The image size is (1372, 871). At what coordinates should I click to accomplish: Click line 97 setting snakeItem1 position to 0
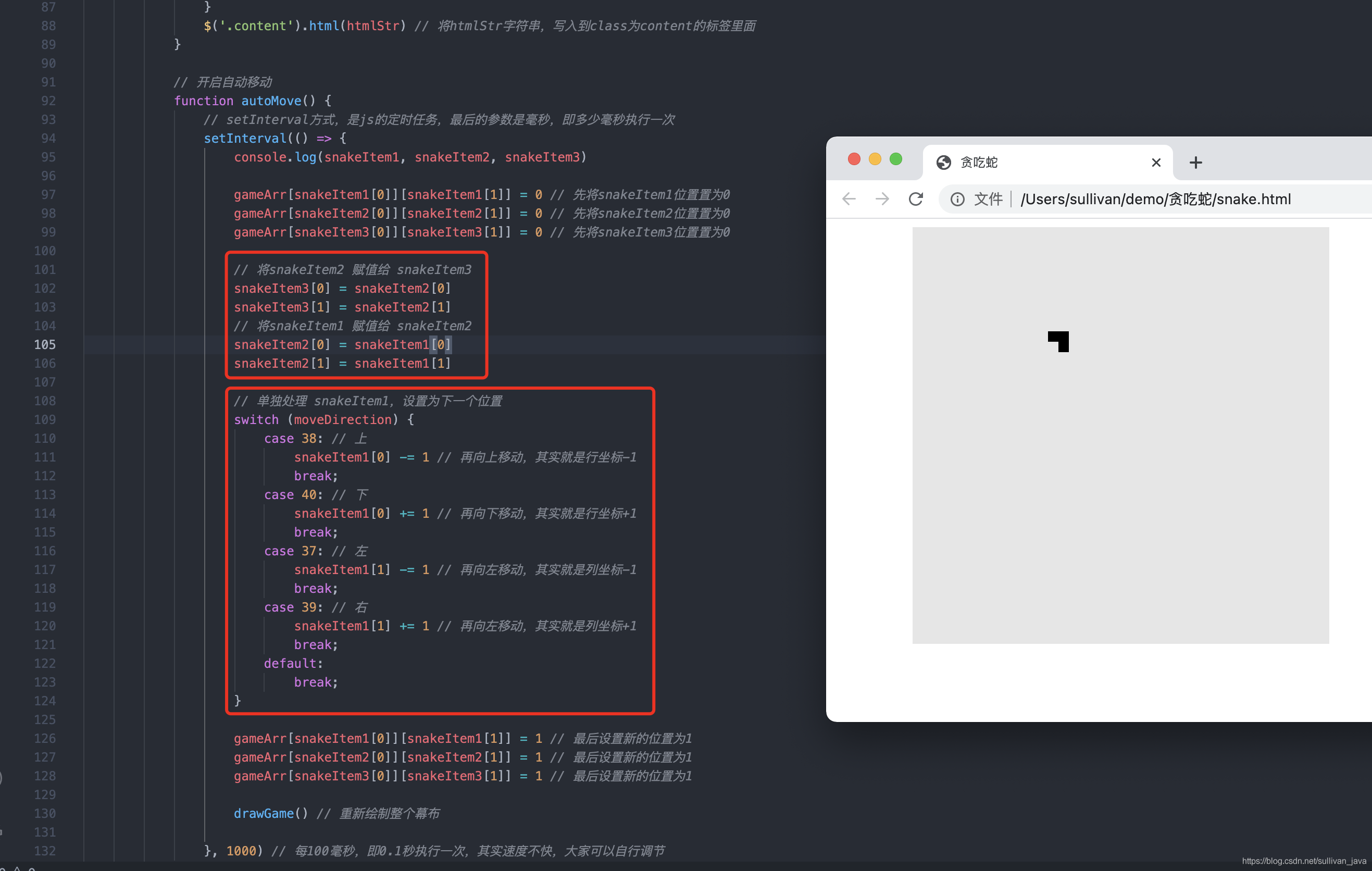[x=481, y=194]
